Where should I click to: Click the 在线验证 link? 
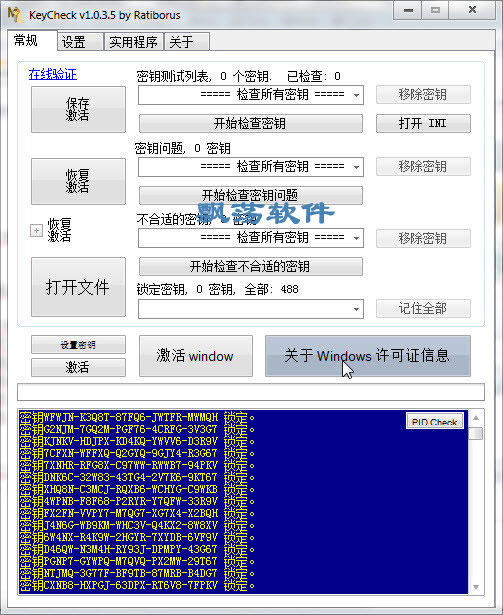coord(53,74)
